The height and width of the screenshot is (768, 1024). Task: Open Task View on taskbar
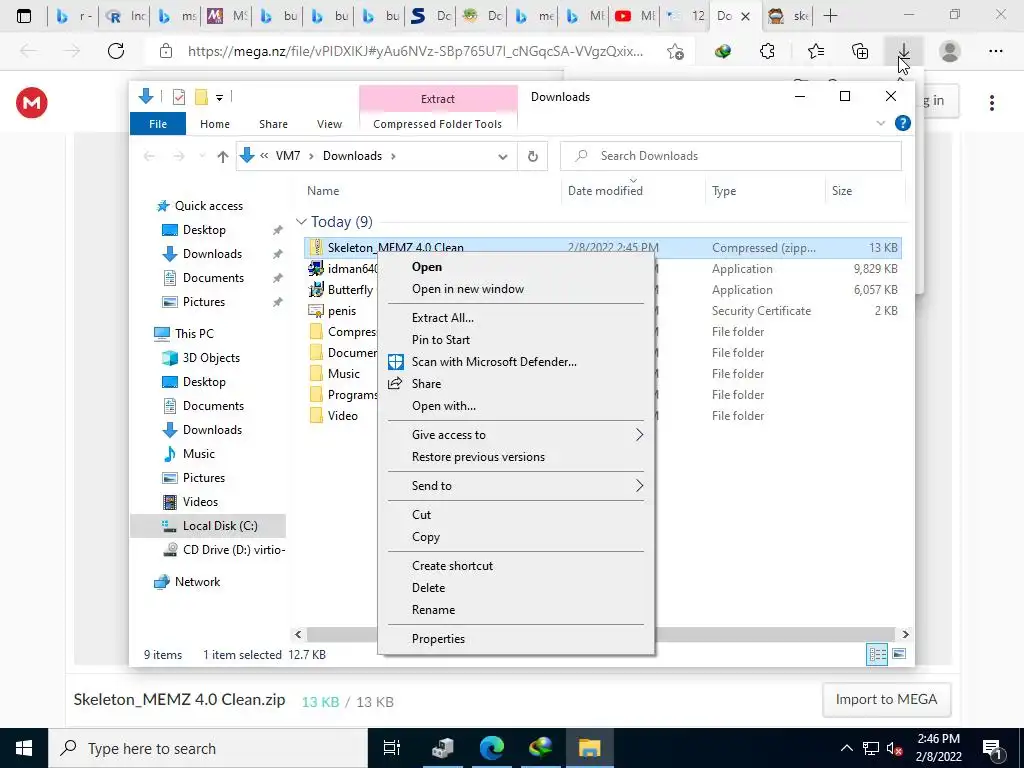(392, 748)
